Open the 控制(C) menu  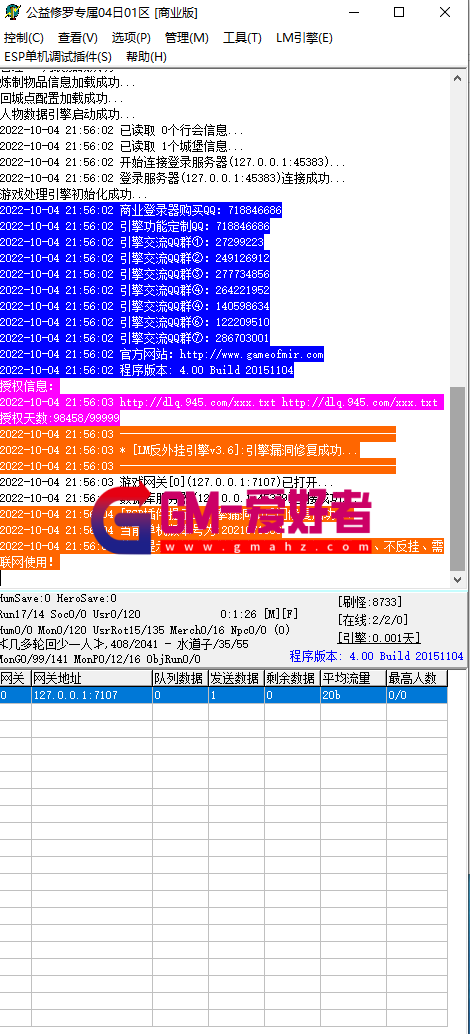coord(24,38)
